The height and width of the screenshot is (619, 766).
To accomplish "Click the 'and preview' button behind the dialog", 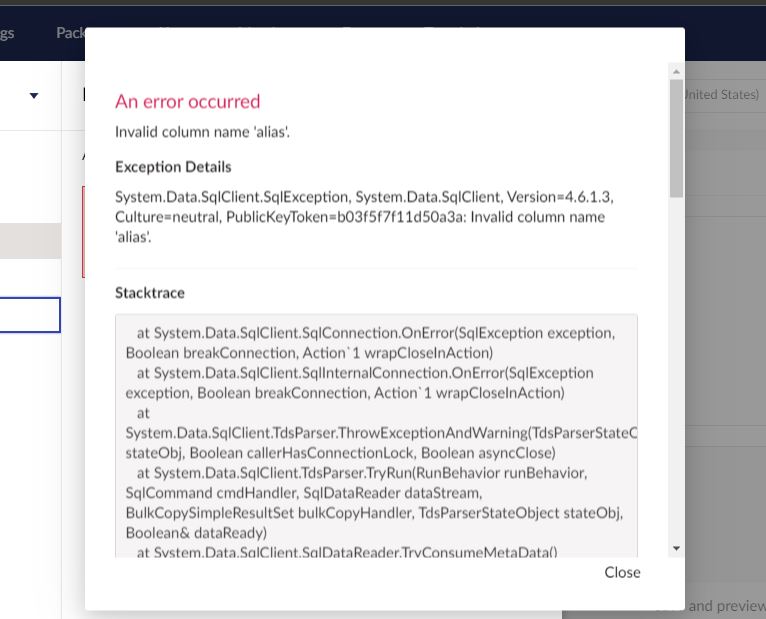I will click(726, 605).
